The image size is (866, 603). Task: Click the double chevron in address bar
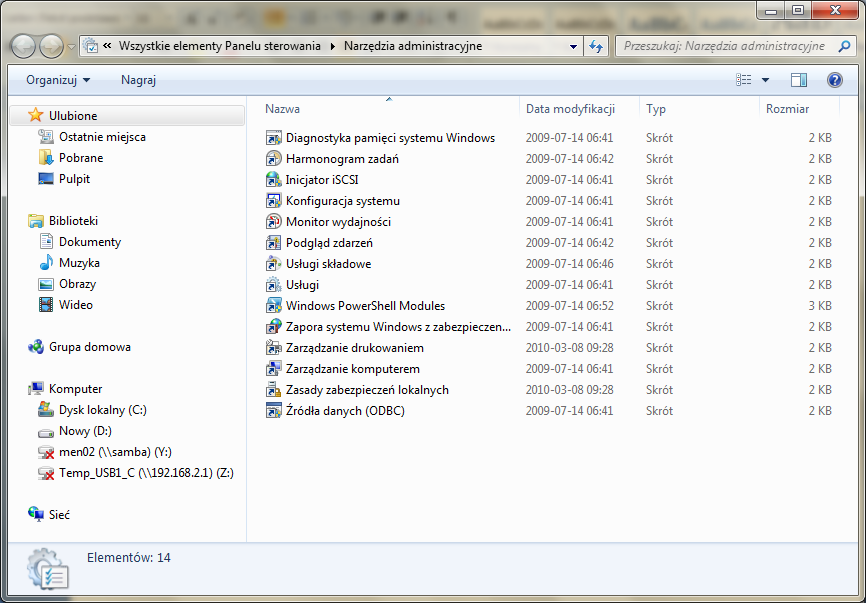tap(108, 46)
